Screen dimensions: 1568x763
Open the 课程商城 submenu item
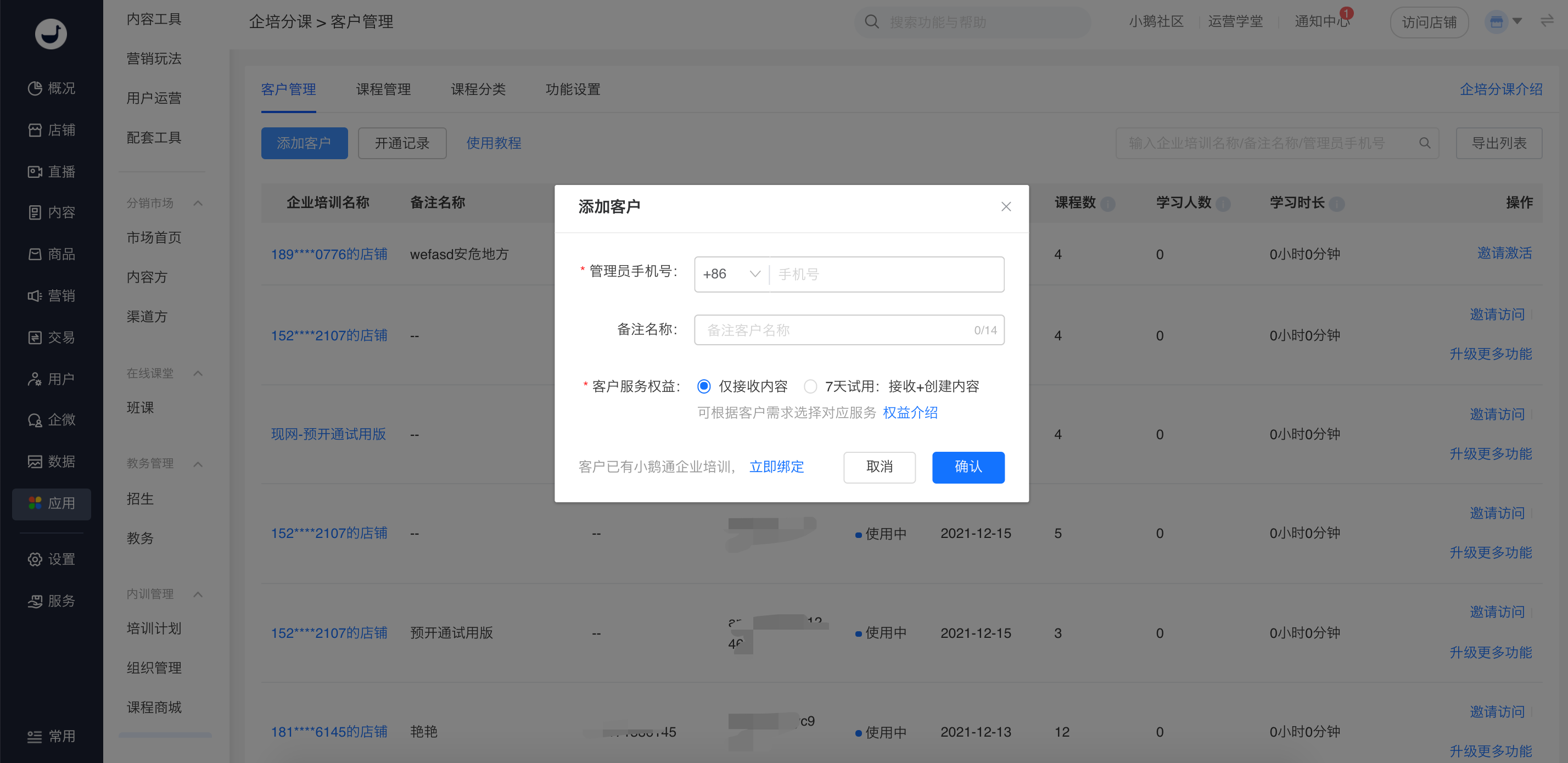click(154, 708)
